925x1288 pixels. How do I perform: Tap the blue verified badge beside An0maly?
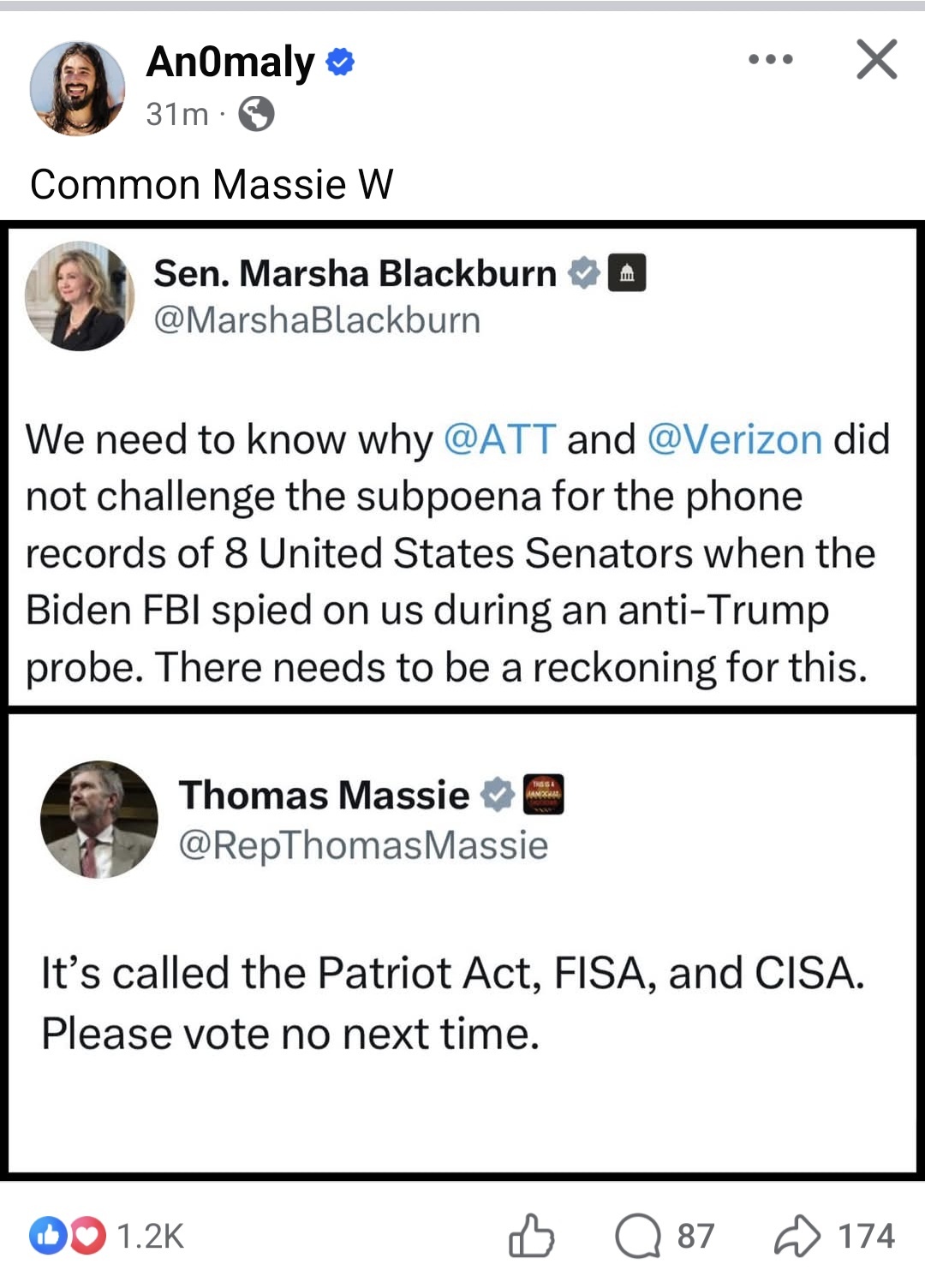point(341,63)
